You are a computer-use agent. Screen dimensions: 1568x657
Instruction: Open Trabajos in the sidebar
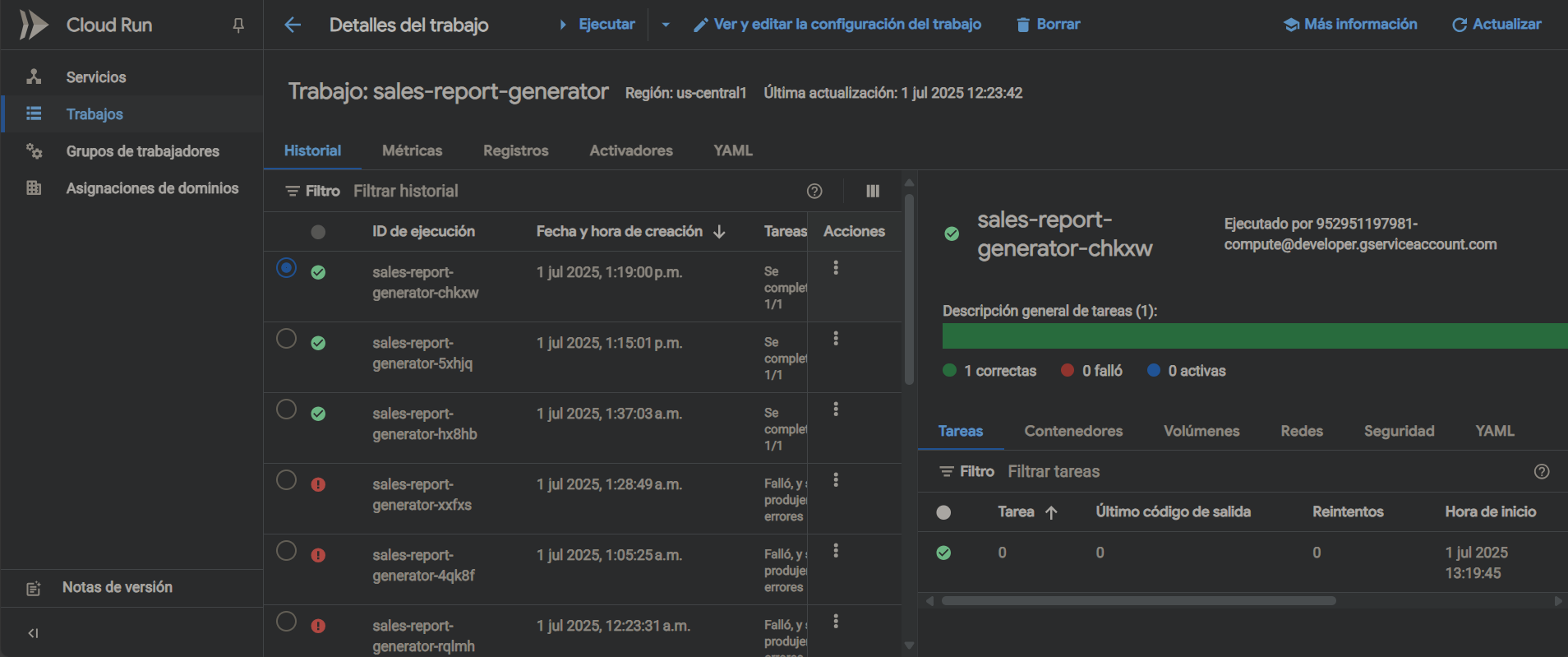95,114
